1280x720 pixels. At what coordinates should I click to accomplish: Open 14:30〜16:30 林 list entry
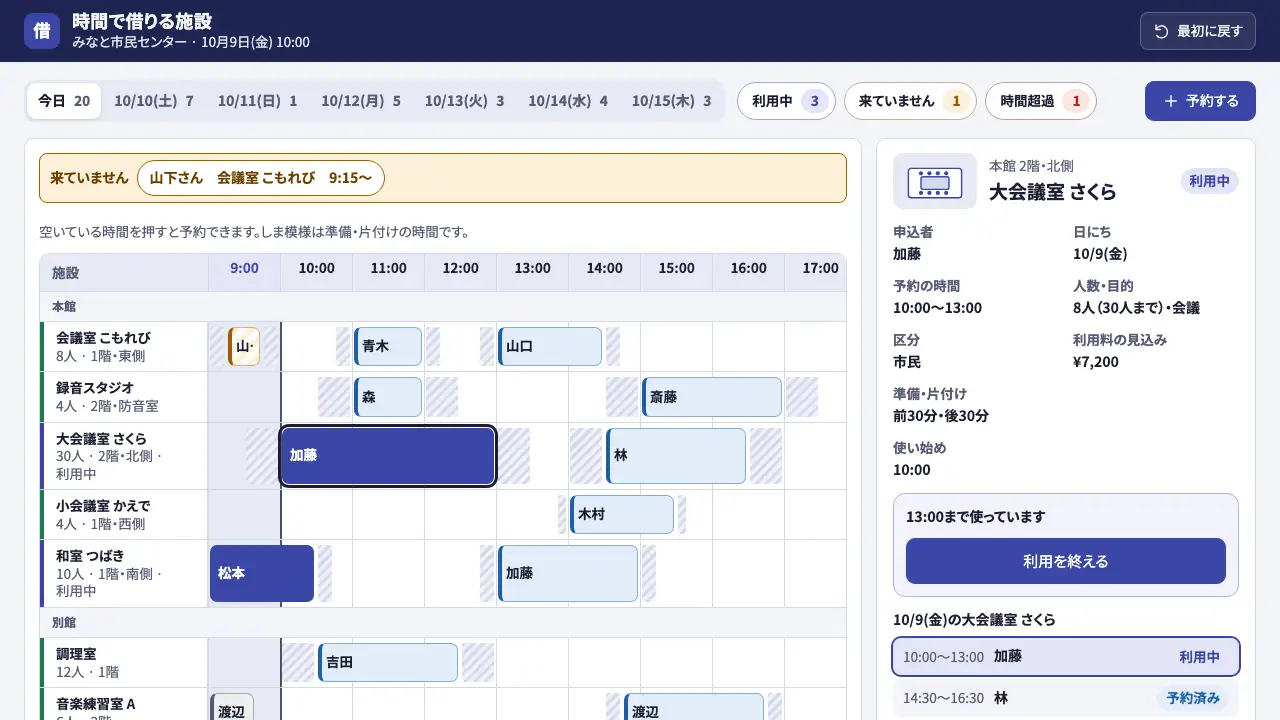(1066, 698)
